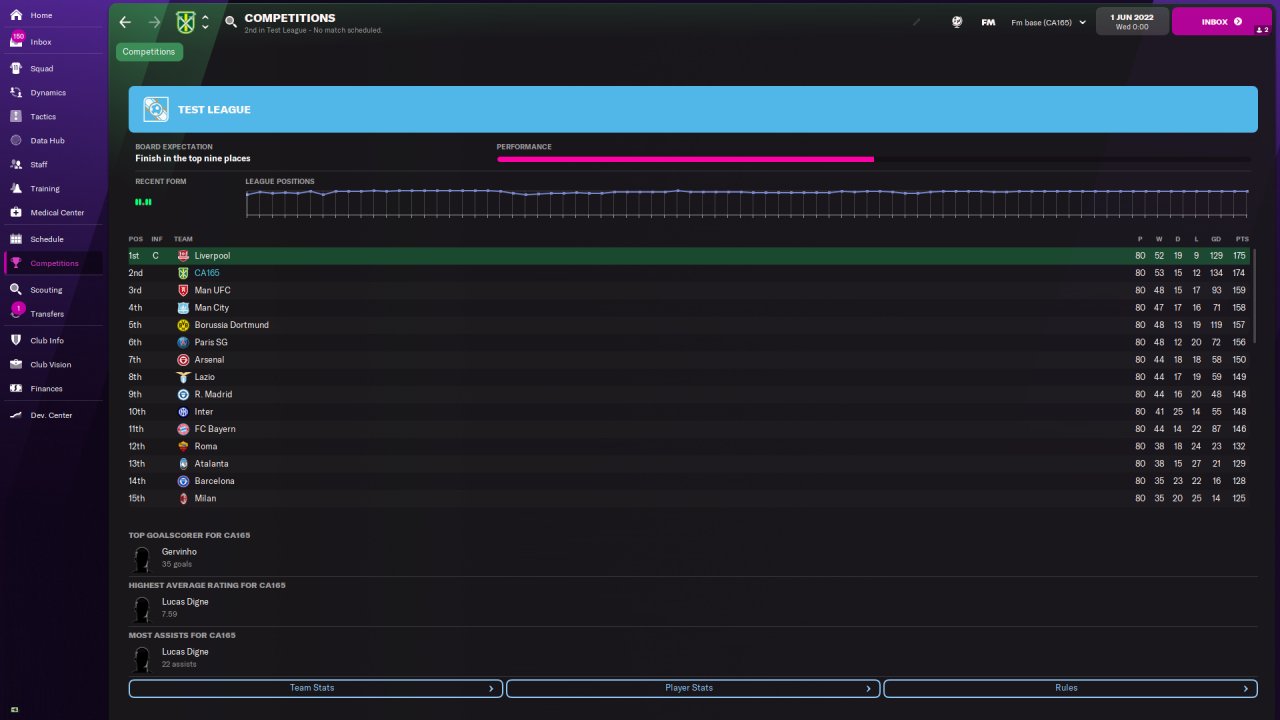Viewport: 1280px width, 720px height.
Task: Click silhouette under Most Assists
Action: pyautogui.click(x=142, y=659)
